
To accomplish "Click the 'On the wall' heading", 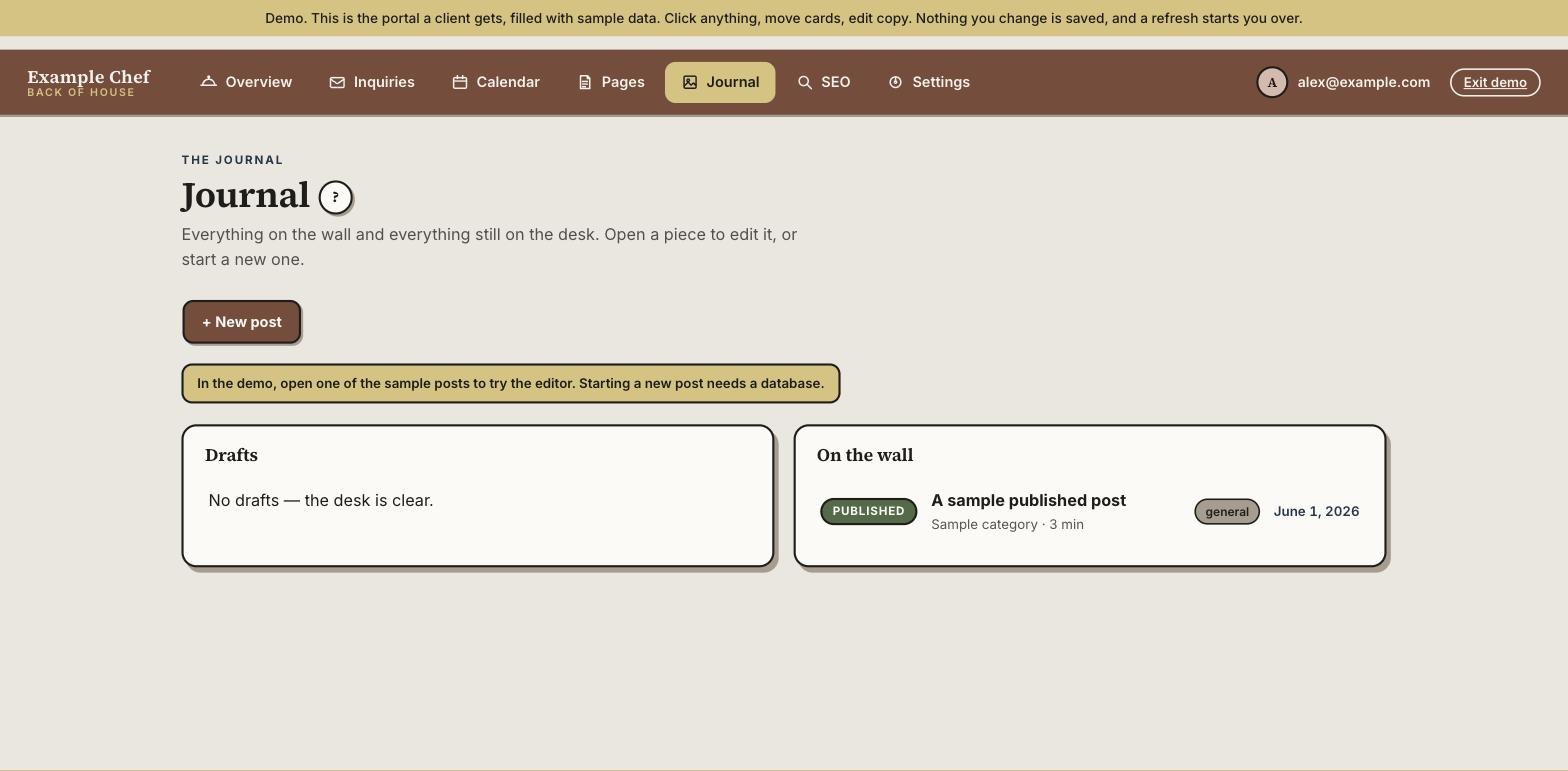I will [x=865, y=455].
